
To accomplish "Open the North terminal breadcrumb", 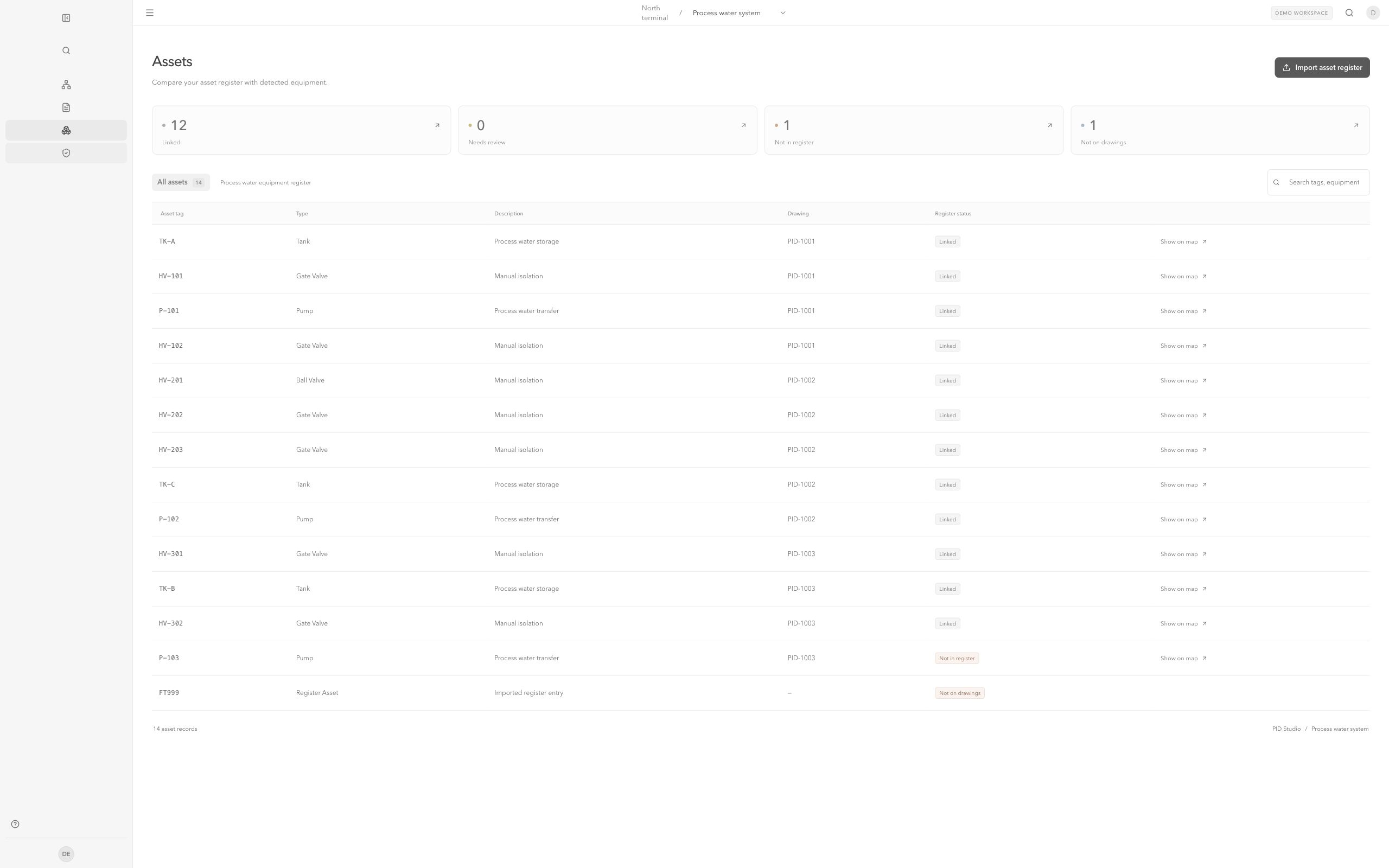I will (654, 12).
